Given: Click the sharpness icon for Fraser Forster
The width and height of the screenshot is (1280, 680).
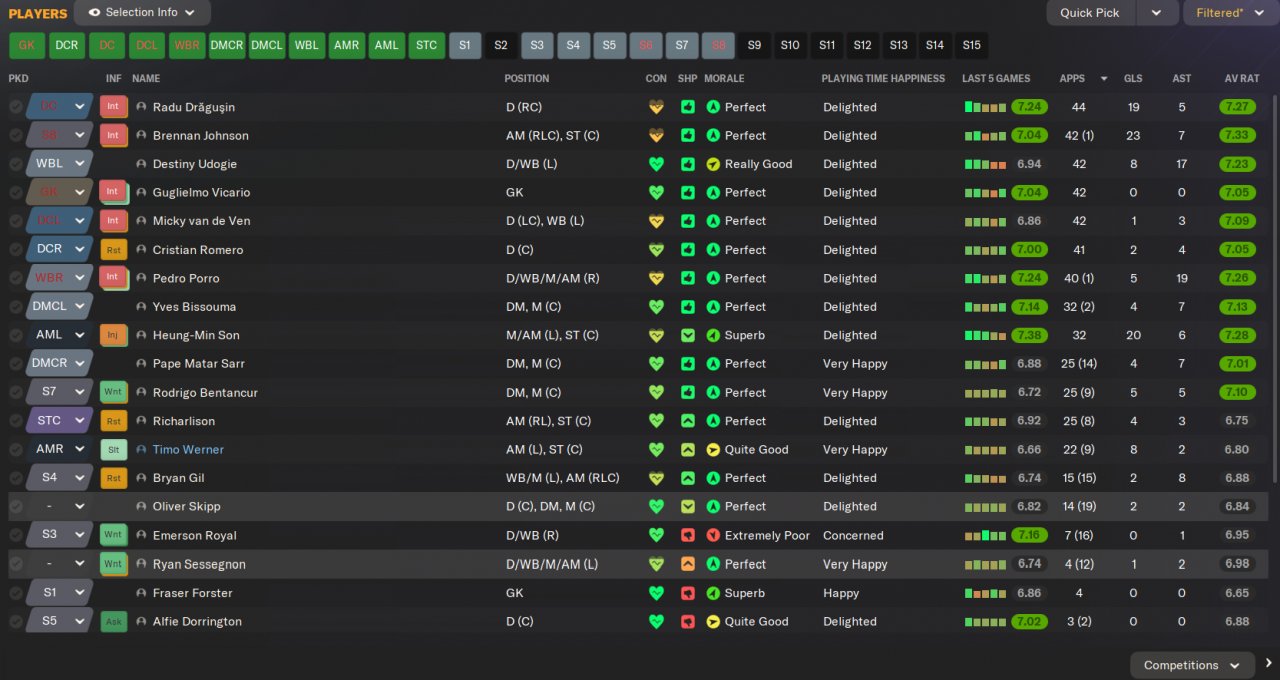Looking at the screenshot, I should (688, 593).
